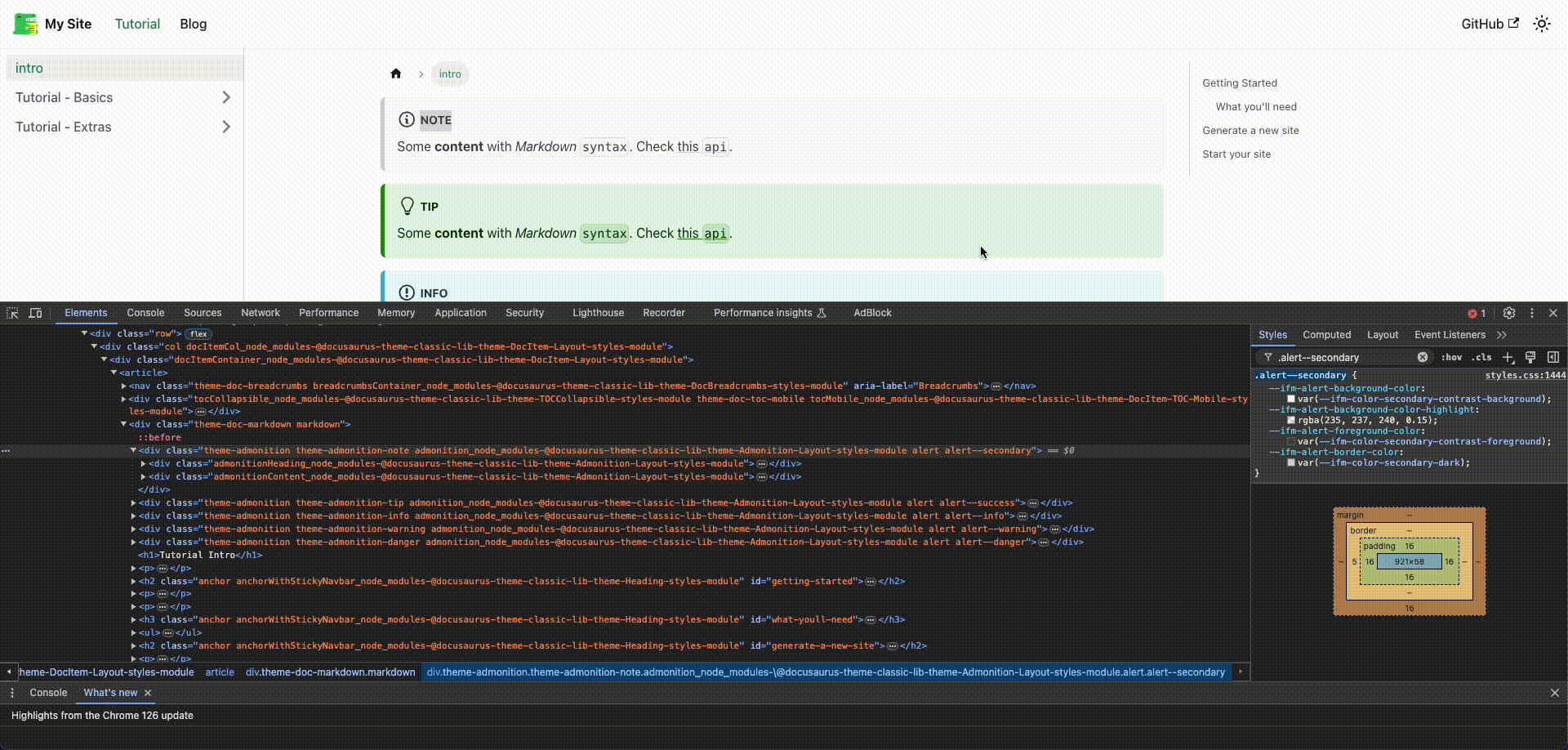Image resolution: width=1568 pixels, height=750 pixels.
Task: Clear the styles filter text
Action: pos(1423,357)
